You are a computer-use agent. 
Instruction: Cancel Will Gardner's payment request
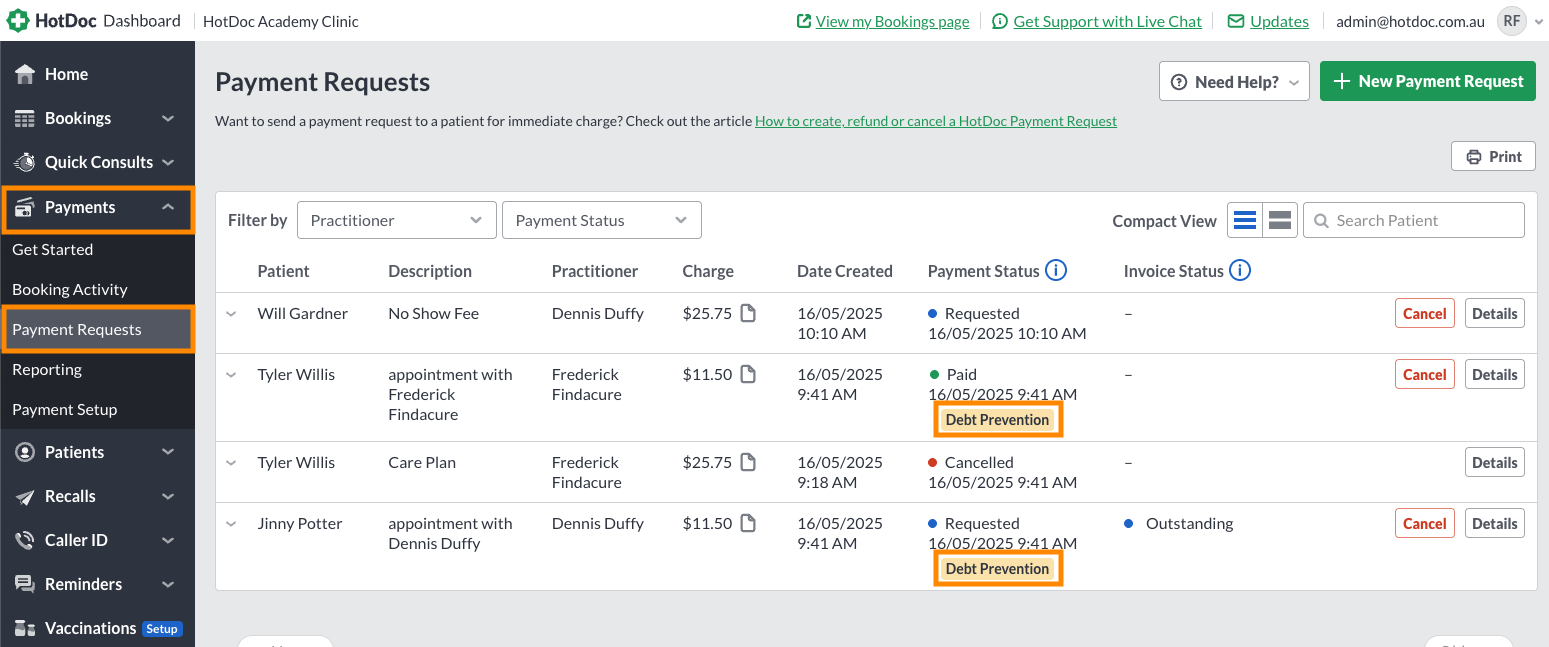tap(1424, 313)
